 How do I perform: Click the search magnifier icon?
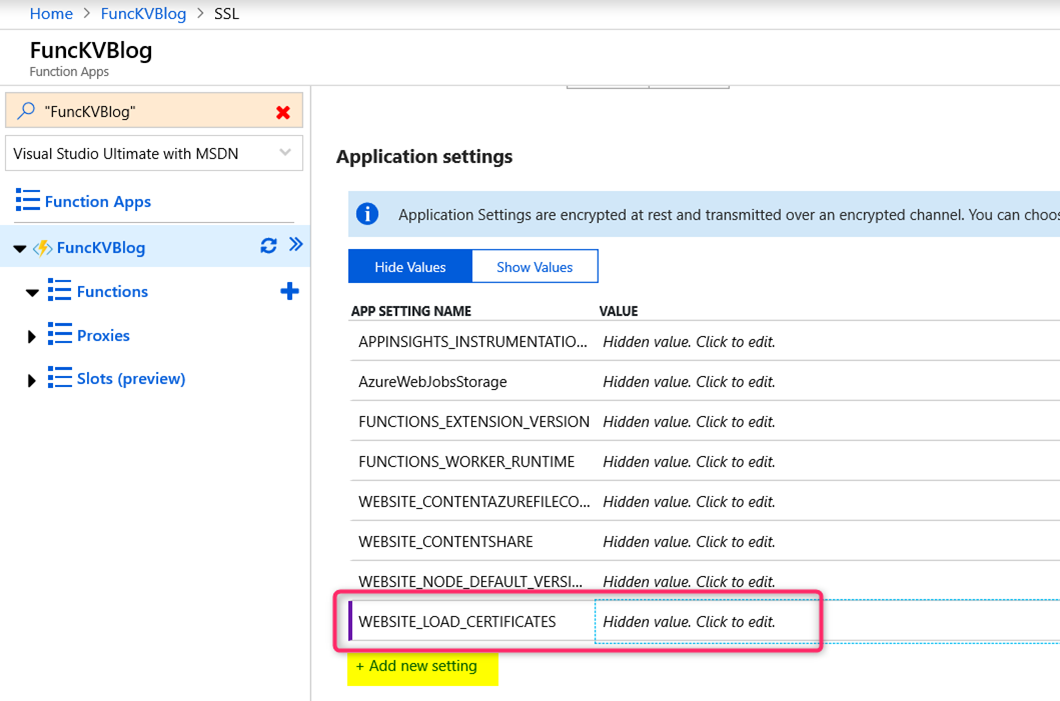(26, 110)
